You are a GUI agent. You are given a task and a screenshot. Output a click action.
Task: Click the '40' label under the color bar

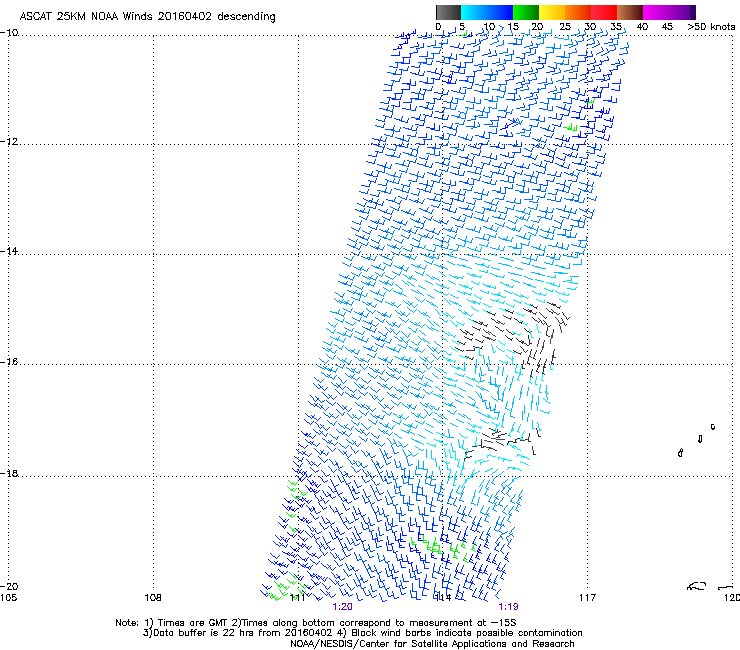click(642, 27)
